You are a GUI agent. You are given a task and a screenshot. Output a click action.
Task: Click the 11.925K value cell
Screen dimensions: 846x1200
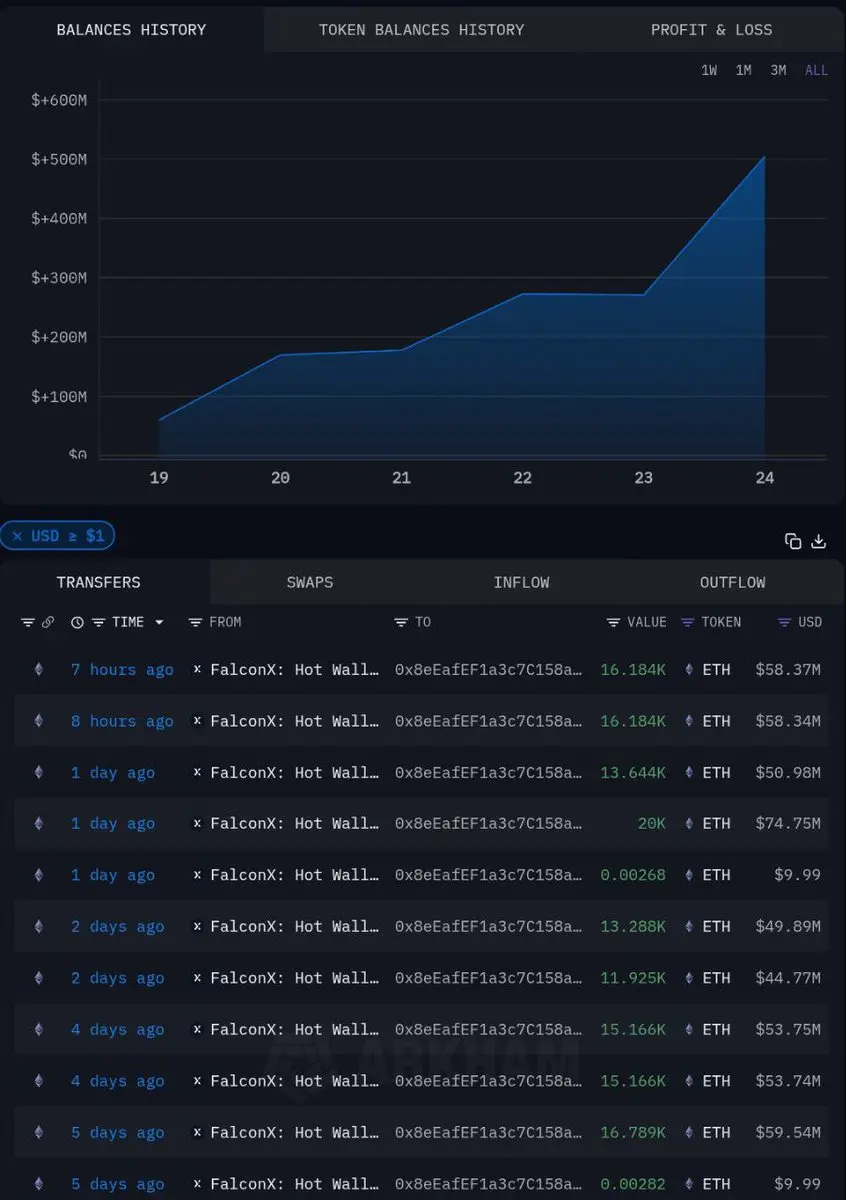tap(633, 978)
